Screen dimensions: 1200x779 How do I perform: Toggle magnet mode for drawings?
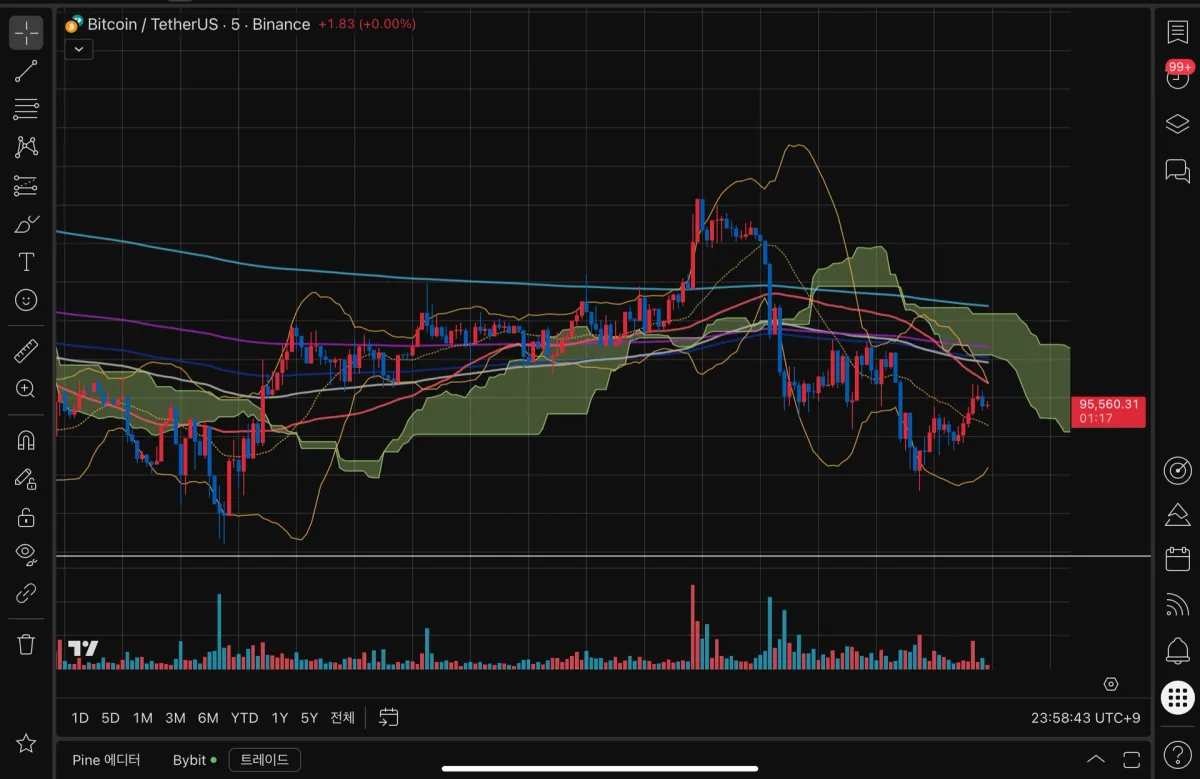click(26, 440)
